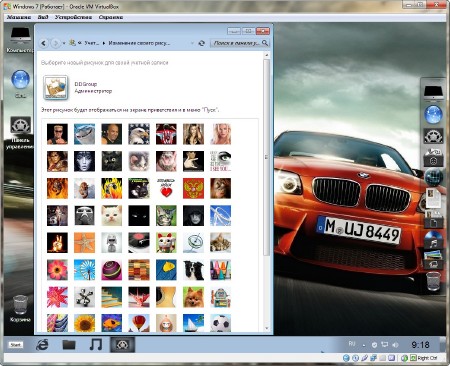Pick the bald man picture
Image resolution: width=450 pixels, height=366 pixels.
click(112, 134)
